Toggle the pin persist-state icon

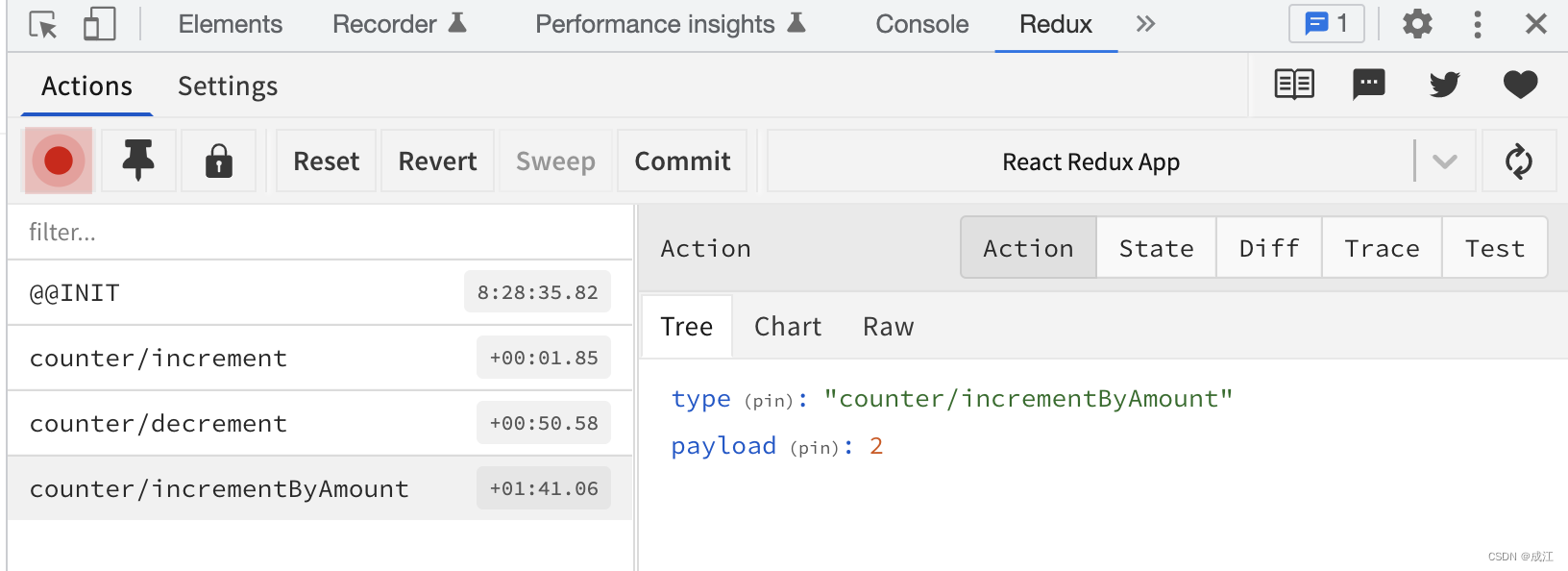(138, 161)
